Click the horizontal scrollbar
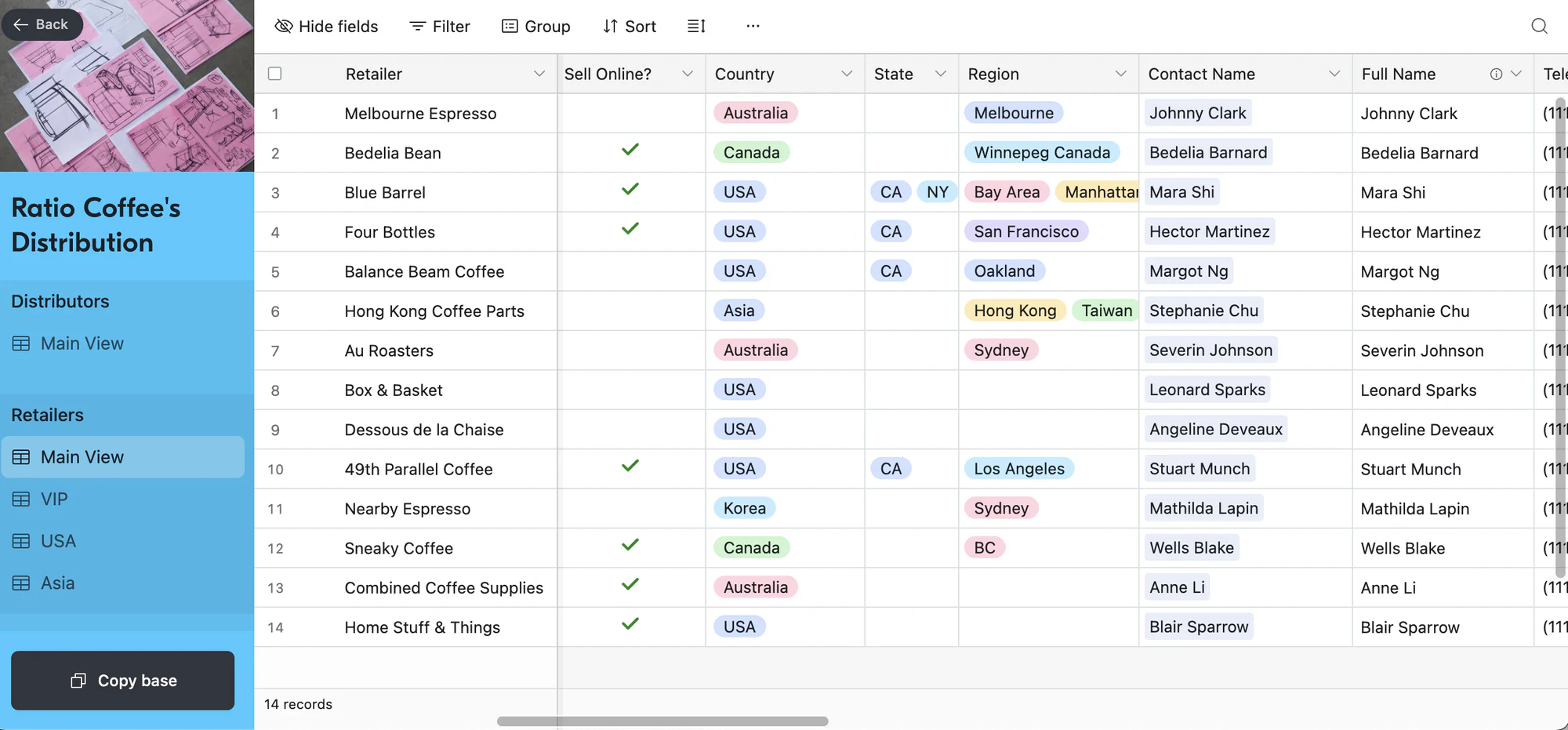 [662, 721]
